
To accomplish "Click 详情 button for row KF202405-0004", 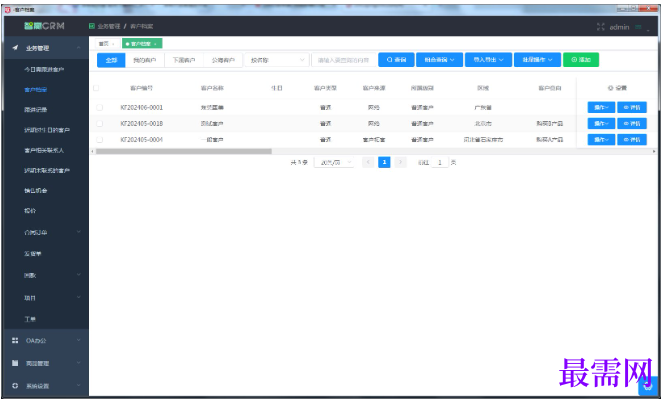I will [632, 140].
